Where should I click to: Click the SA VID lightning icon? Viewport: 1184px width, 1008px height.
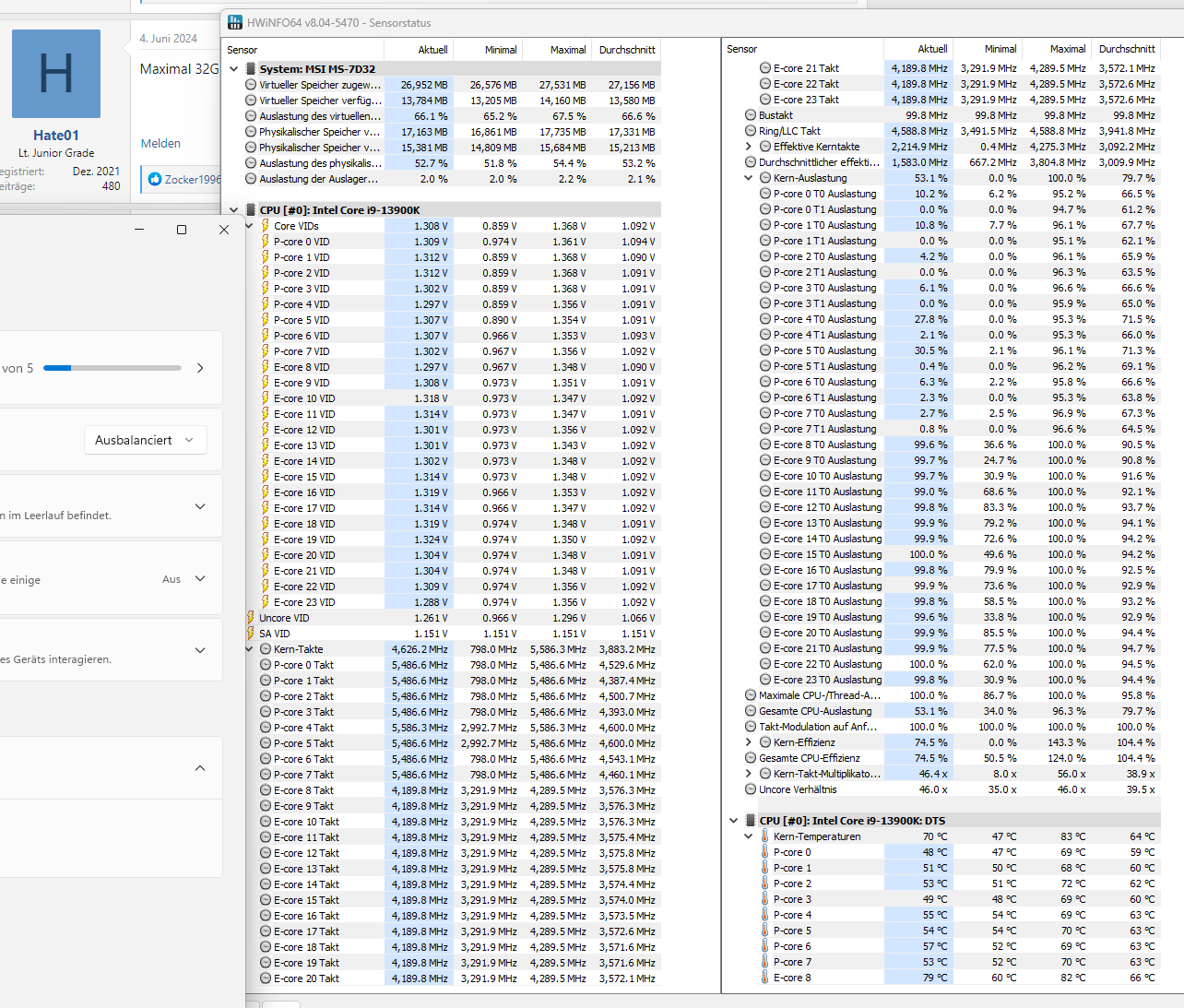(251, 633)
